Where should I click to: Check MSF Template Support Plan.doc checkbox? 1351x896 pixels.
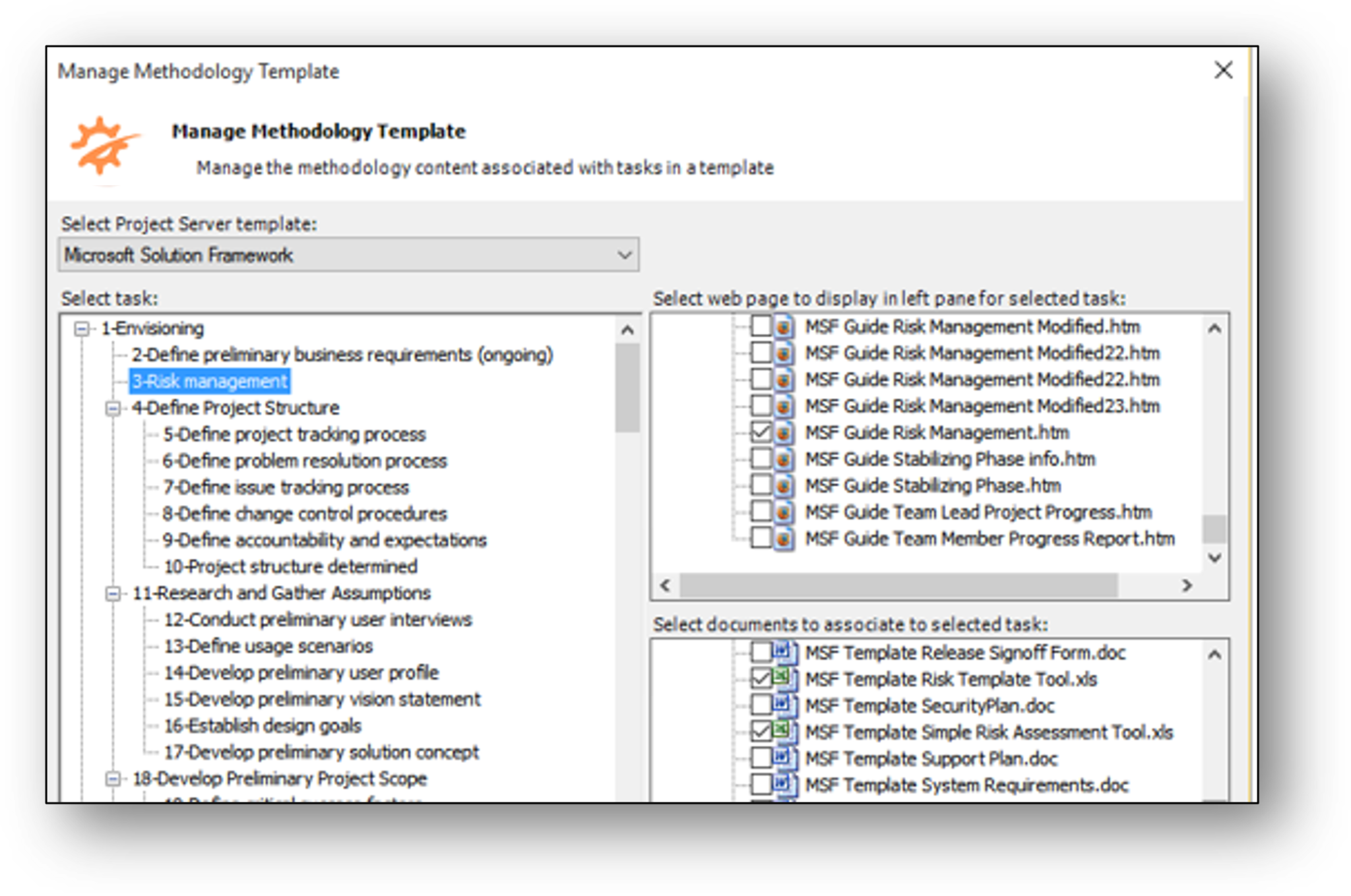tap(761, 758)
